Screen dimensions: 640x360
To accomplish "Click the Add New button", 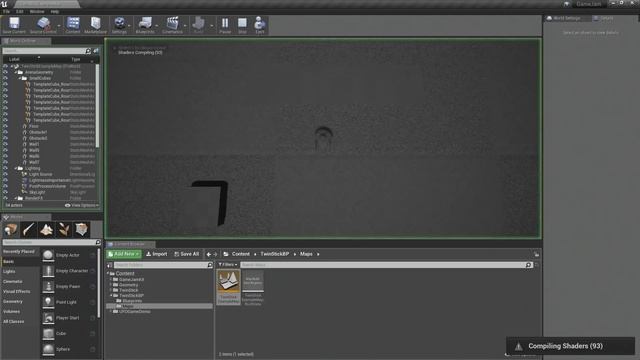I will point(124,254).
